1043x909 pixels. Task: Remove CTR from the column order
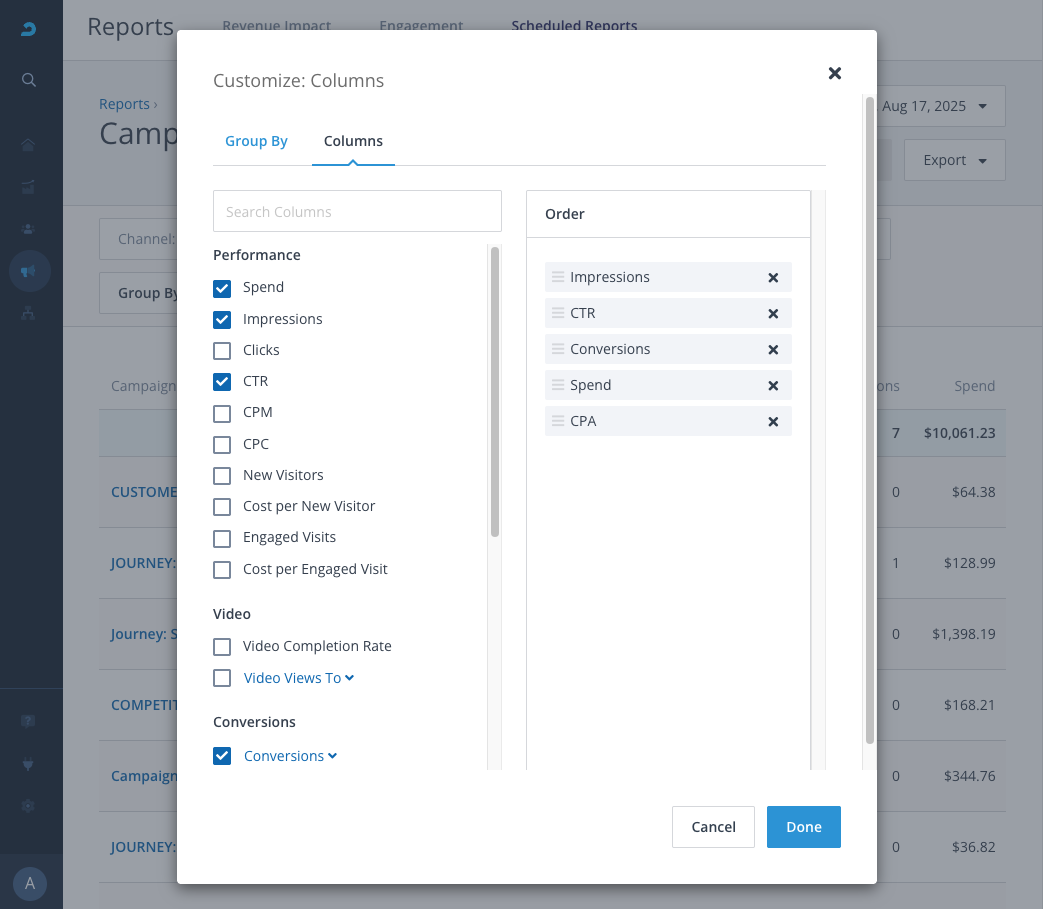[x=773, y=314]
